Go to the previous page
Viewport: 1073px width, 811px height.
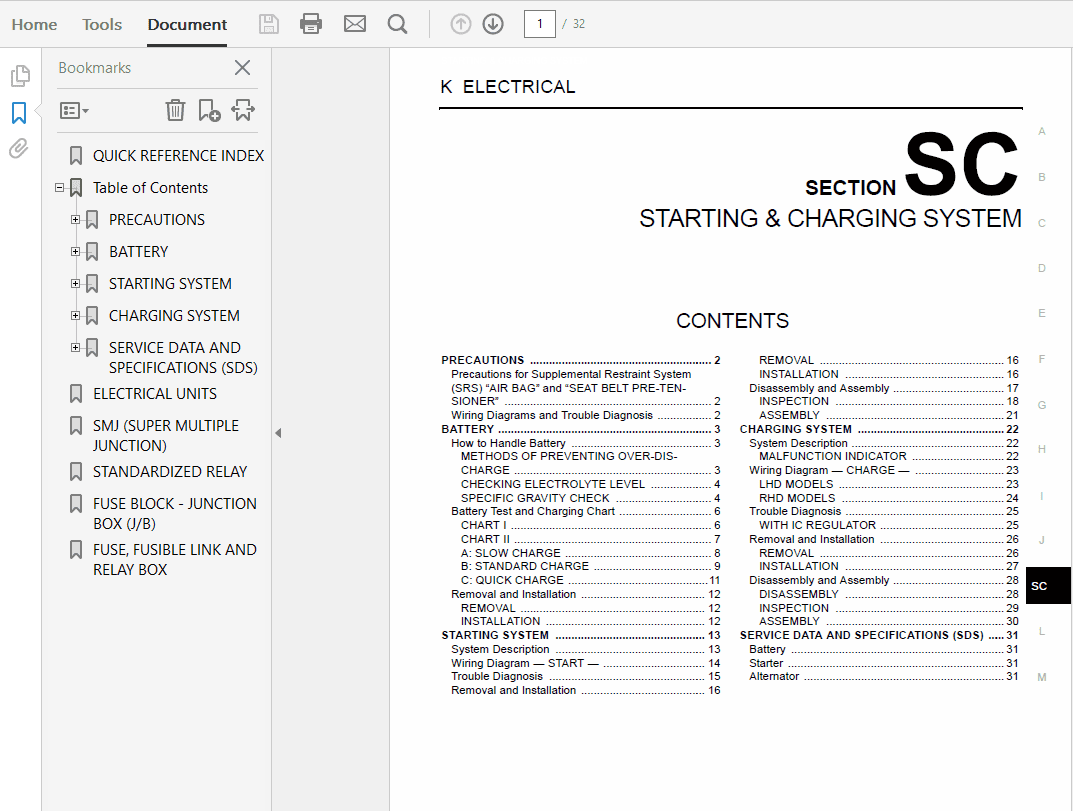[460, 23]
